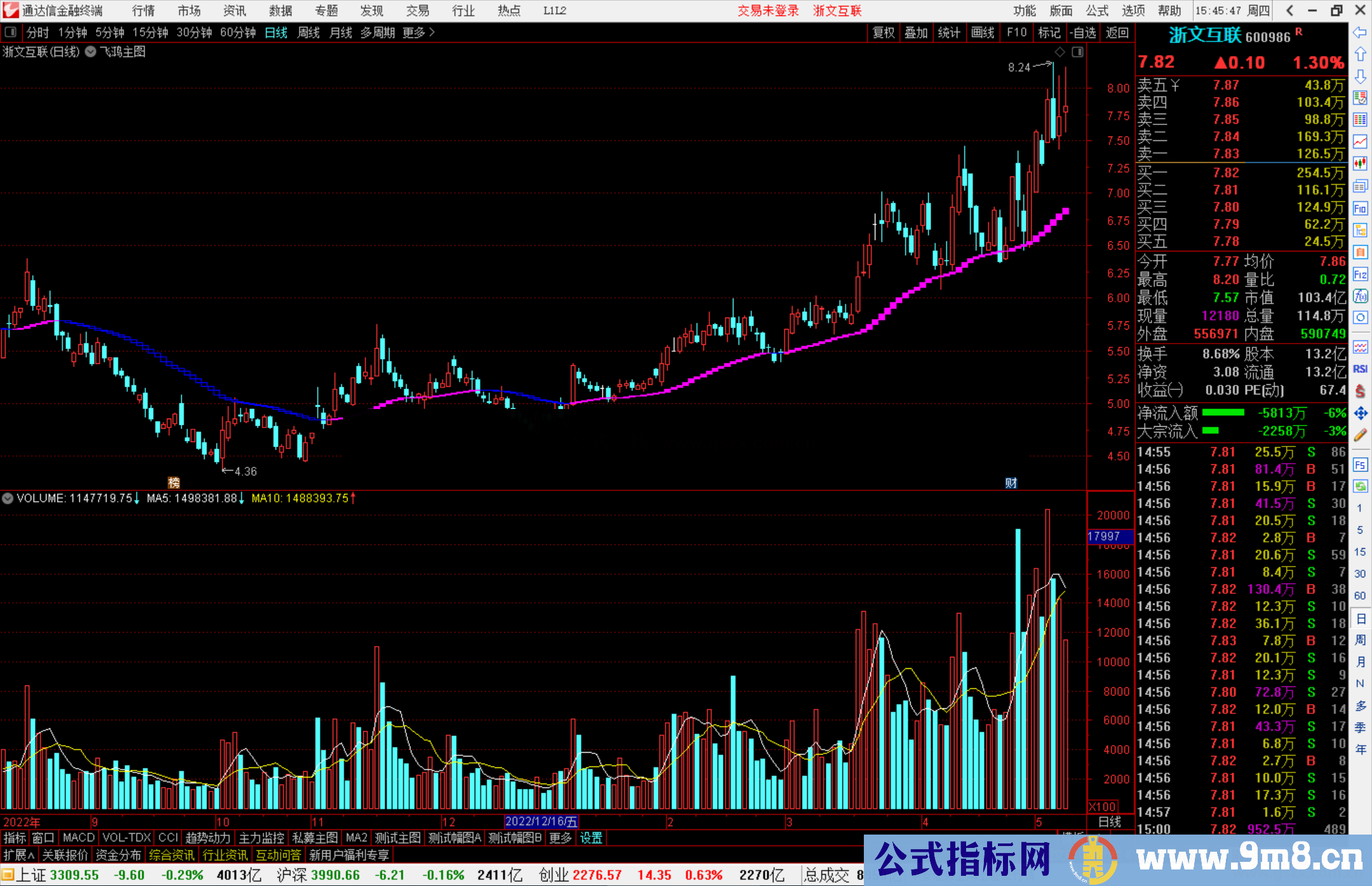1372x886 pixels.
Task: Open the 卖五 order depth dropdown
Action: click(1175, 85)
